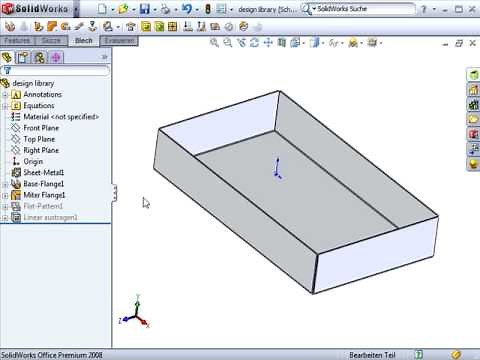Open the Display Style dropdown arrow

coord(323,43)
